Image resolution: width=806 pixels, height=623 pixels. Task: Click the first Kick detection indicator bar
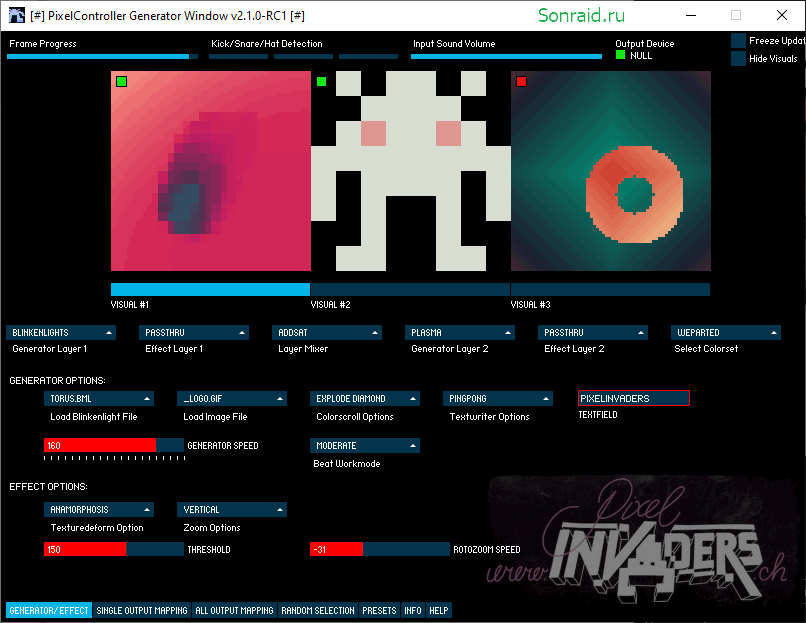click(239, 57)
